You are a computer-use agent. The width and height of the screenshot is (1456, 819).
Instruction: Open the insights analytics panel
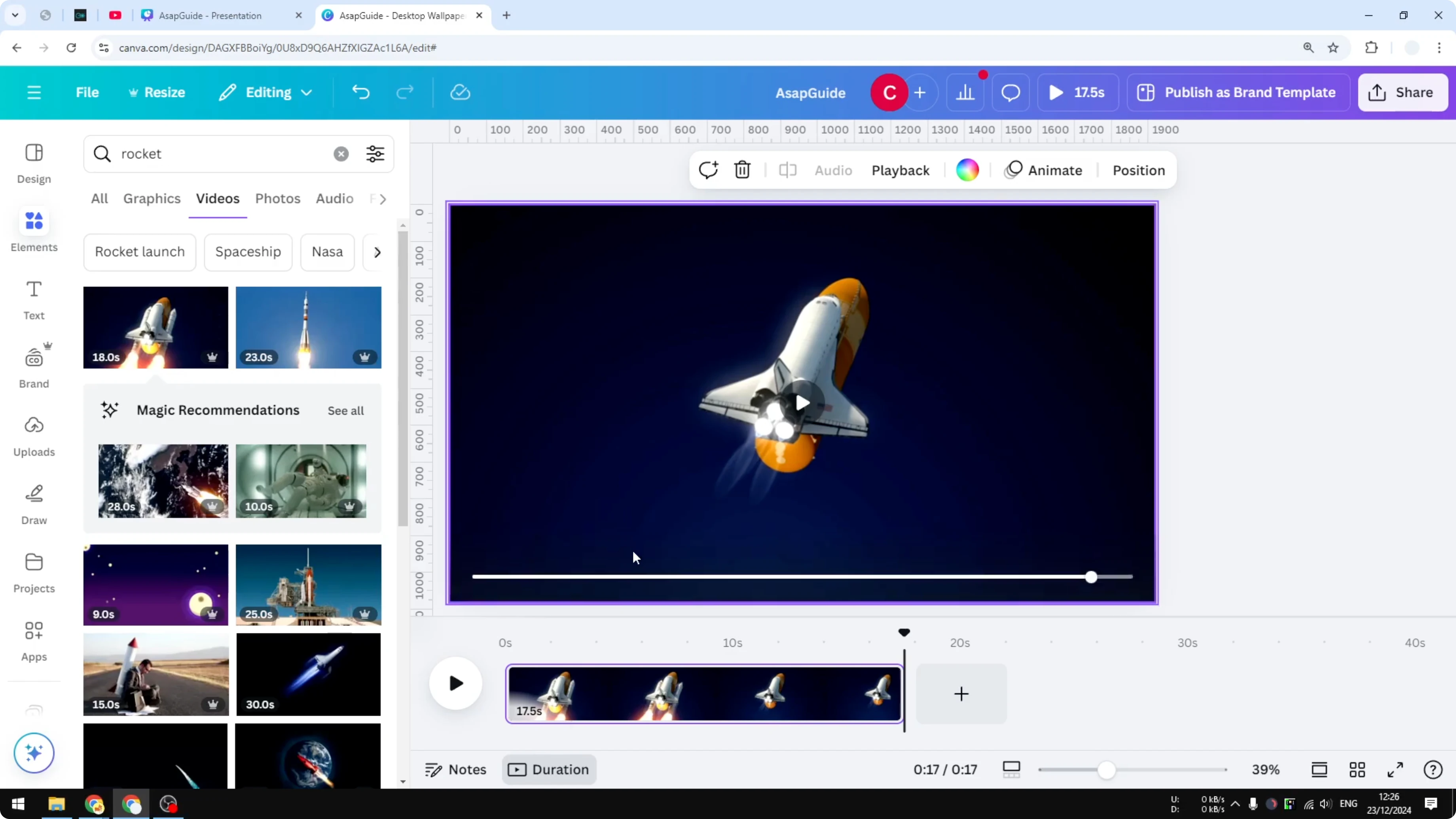pos(966,92)
